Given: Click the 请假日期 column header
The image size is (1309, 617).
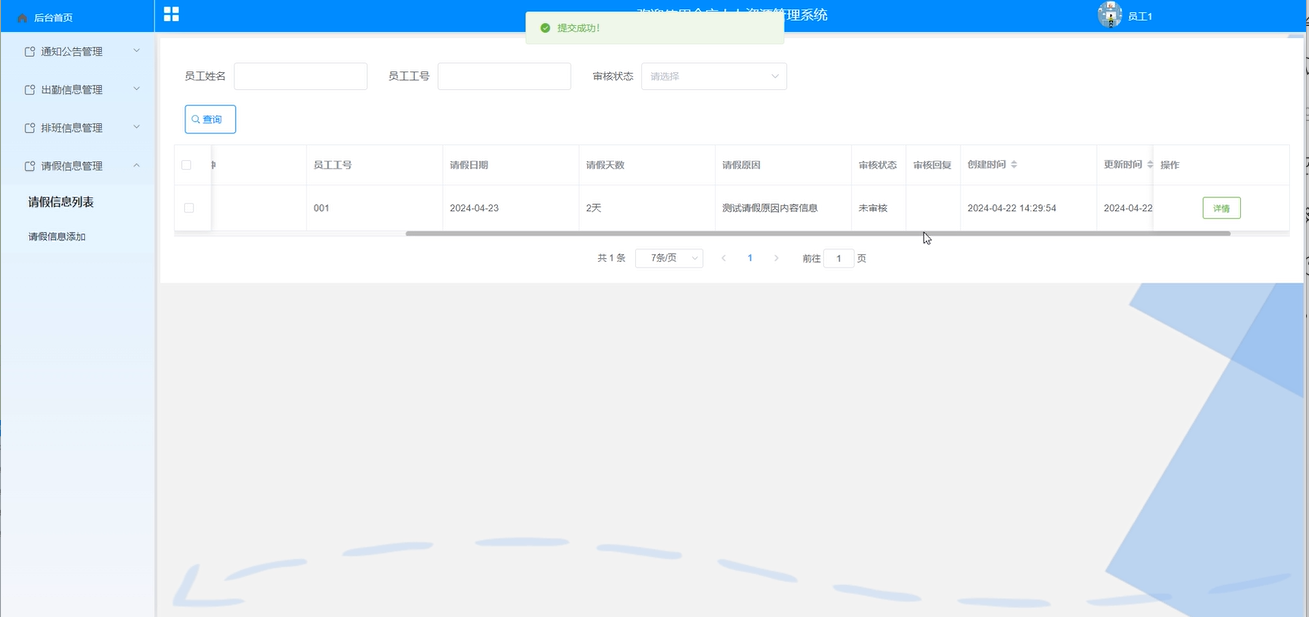Looking at the screenshot, I should point(469,165).
